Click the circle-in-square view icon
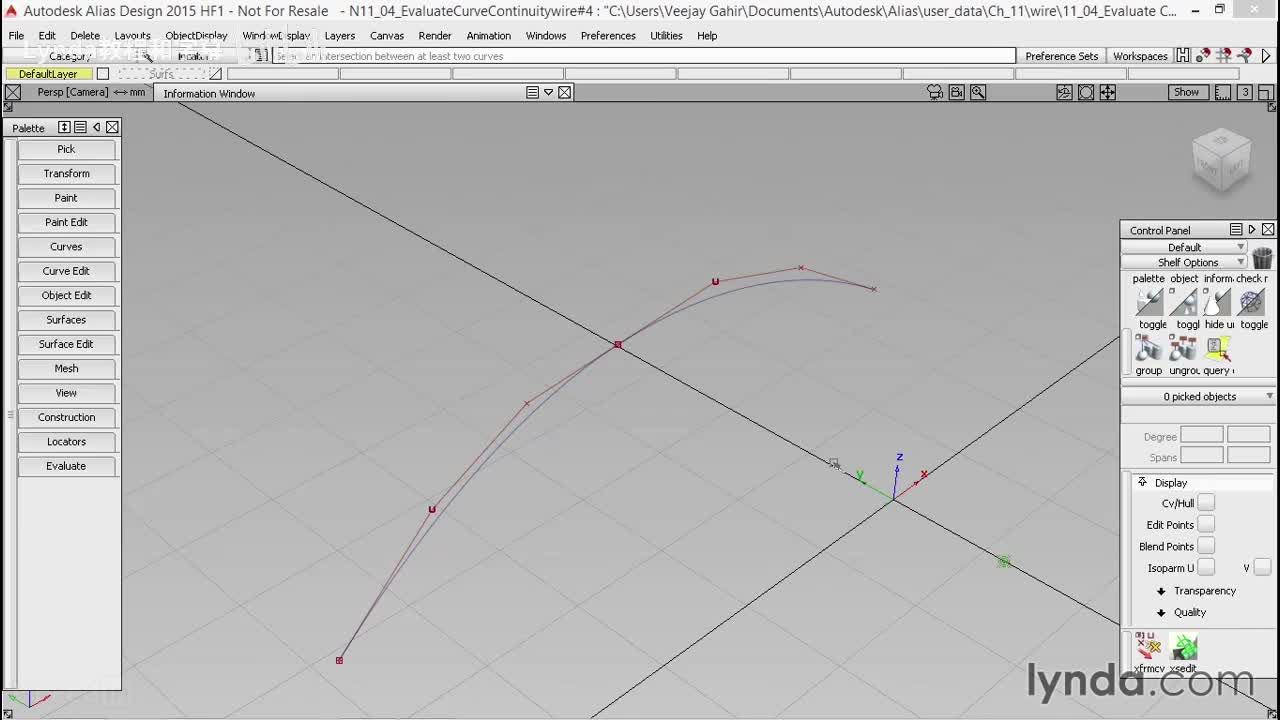 pos(1086,92)
